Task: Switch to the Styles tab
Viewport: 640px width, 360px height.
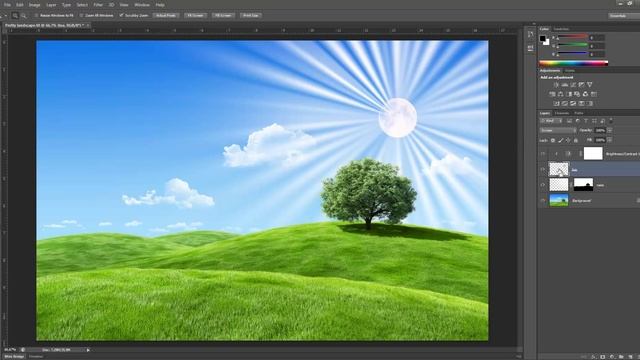Action: point(570,71)
